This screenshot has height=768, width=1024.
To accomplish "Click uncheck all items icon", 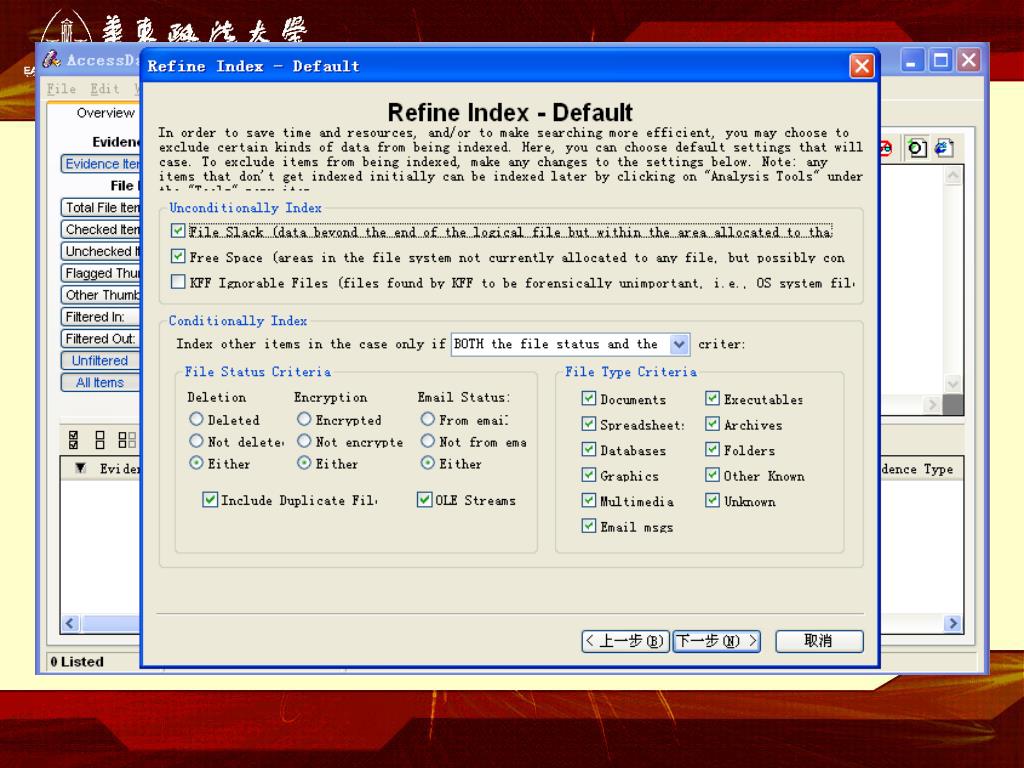I will tap(100, 440).
